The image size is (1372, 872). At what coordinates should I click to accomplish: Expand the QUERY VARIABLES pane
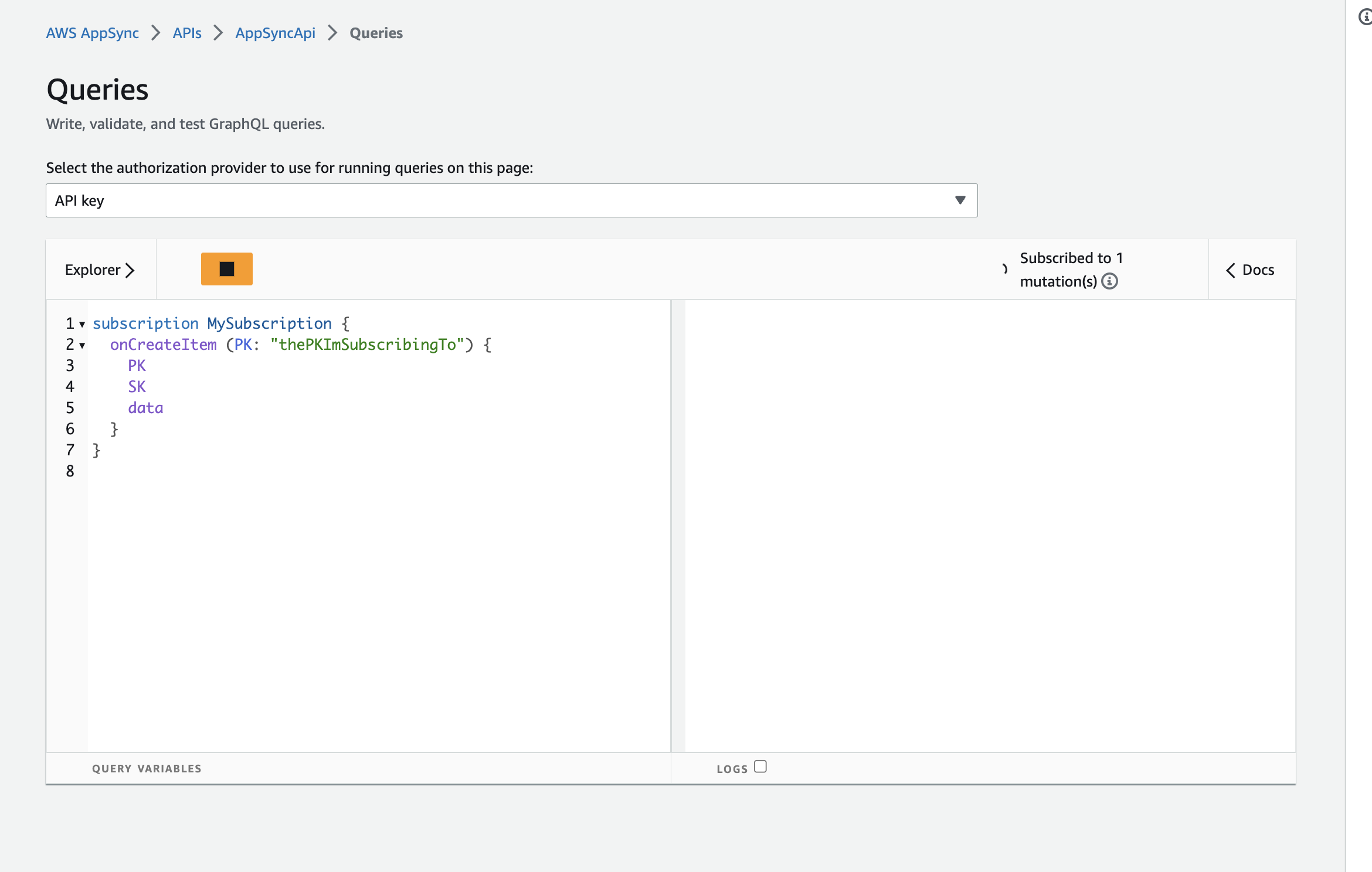pos(147,768)
